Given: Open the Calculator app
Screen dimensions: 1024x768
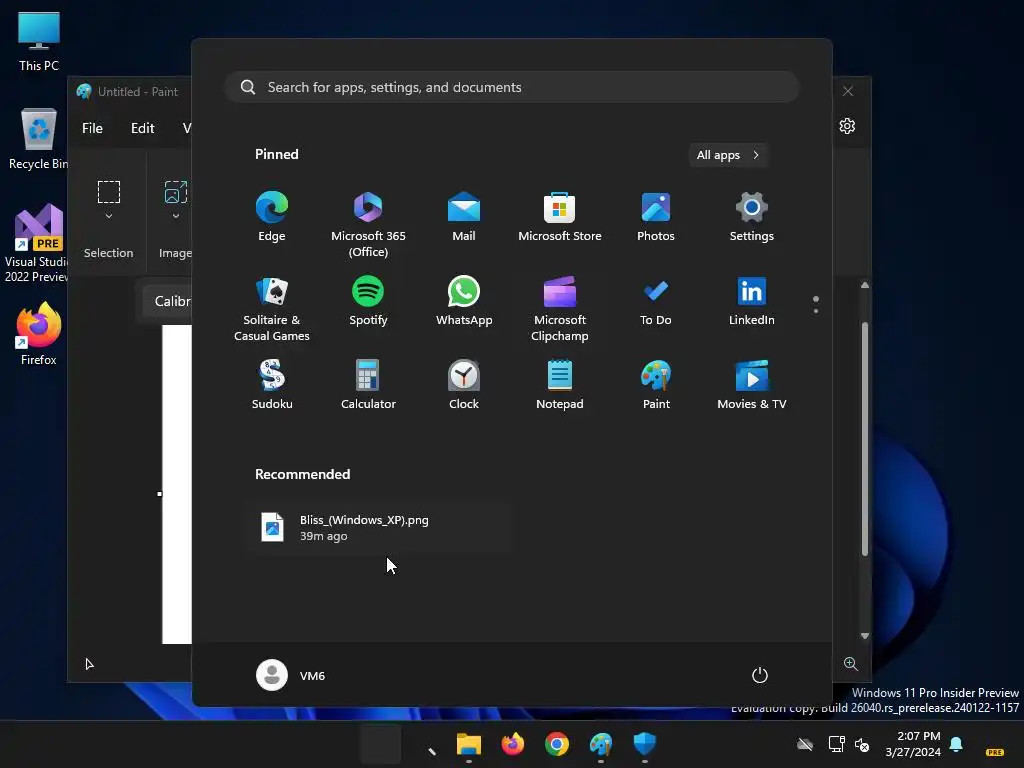Looking at the screenshot, I should point(368,385).
